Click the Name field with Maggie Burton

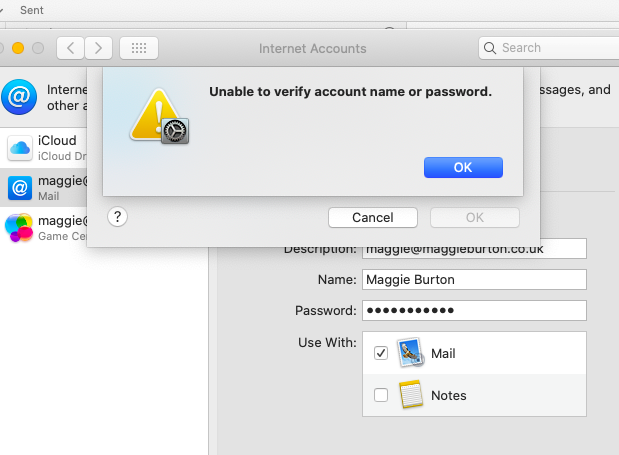[474, 279]
